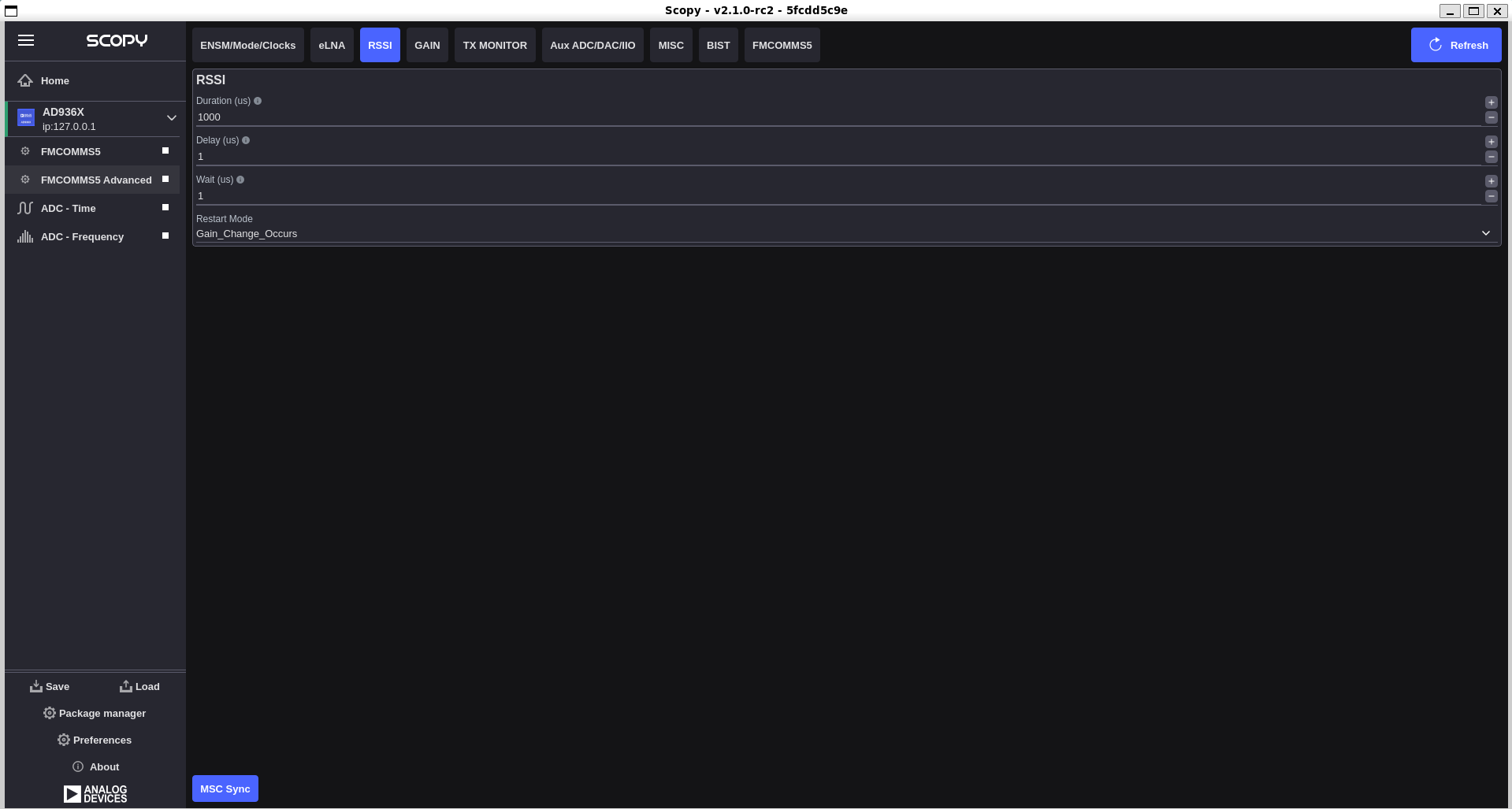This screenshot has height=809, width=1512.
Task: Toggle the FMCOMMS5 run square
Action: [165, 150]
